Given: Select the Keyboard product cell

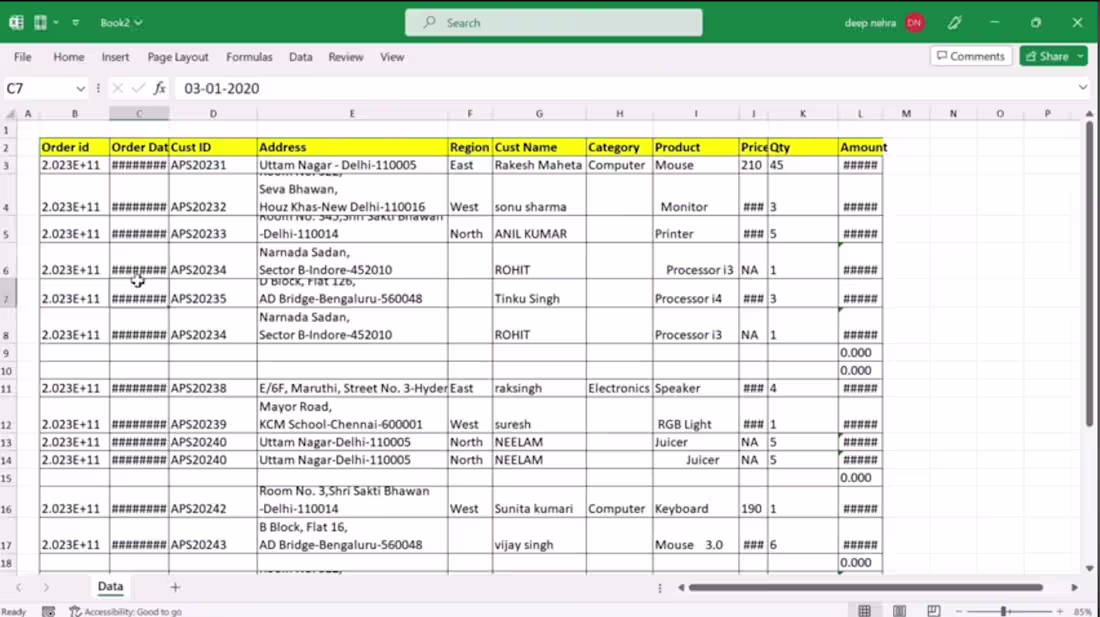Looking at the screenshot, I should (695, 503).
